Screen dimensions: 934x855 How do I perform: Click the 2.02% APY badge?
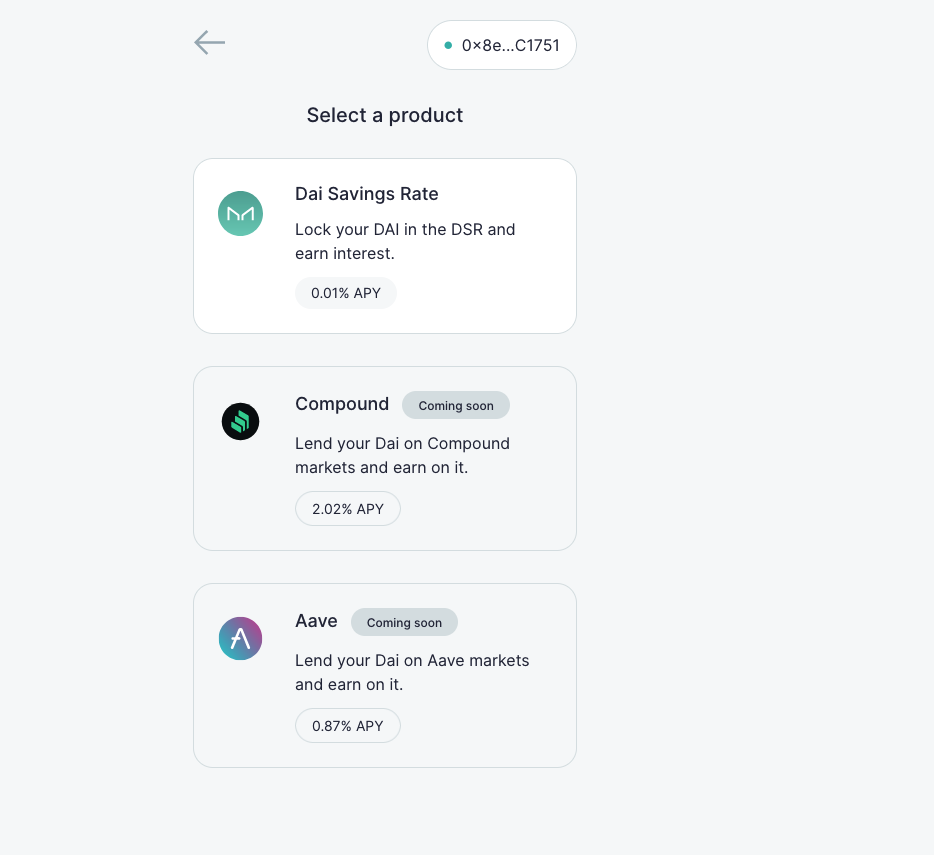click(348, 509)
